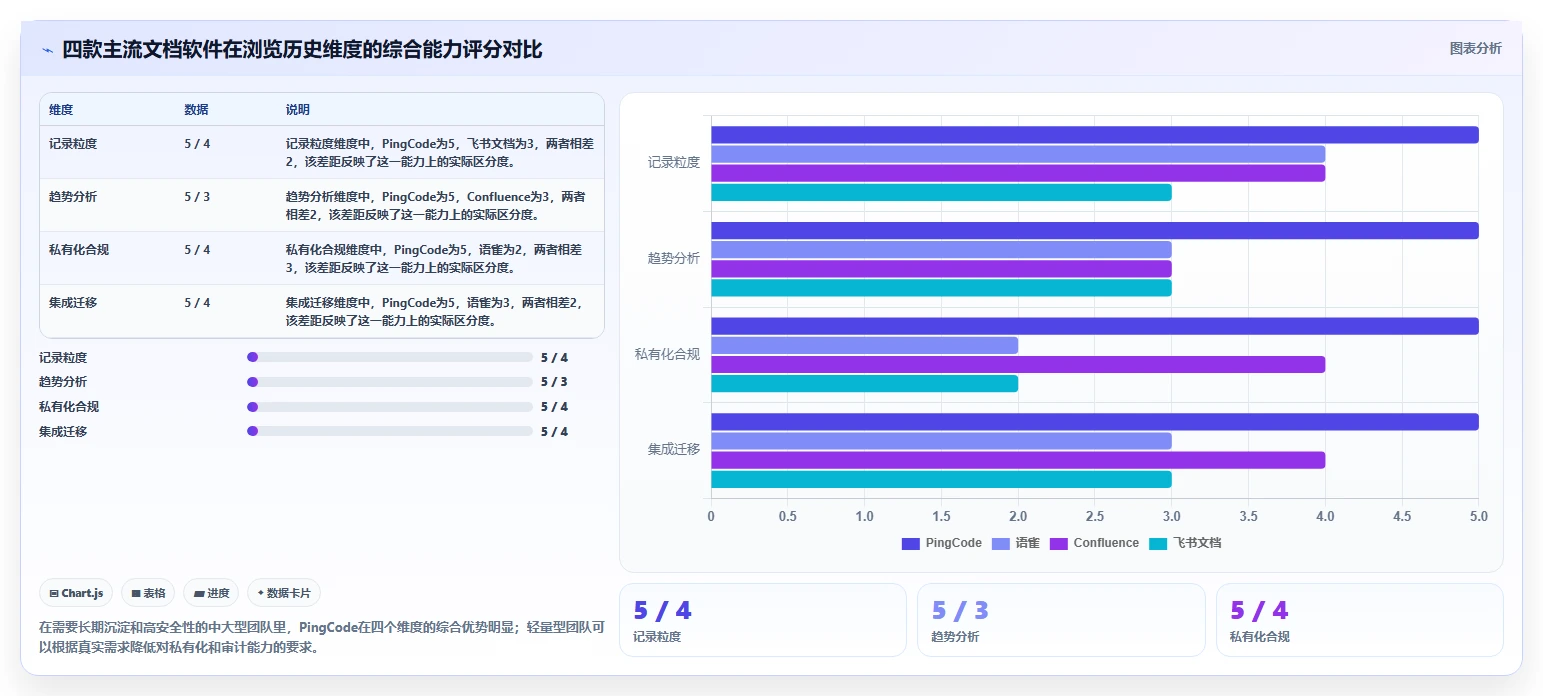This screenshot has width=1543, height=696.
Task: Click the 表格 tag
Action: click(148, 593)
